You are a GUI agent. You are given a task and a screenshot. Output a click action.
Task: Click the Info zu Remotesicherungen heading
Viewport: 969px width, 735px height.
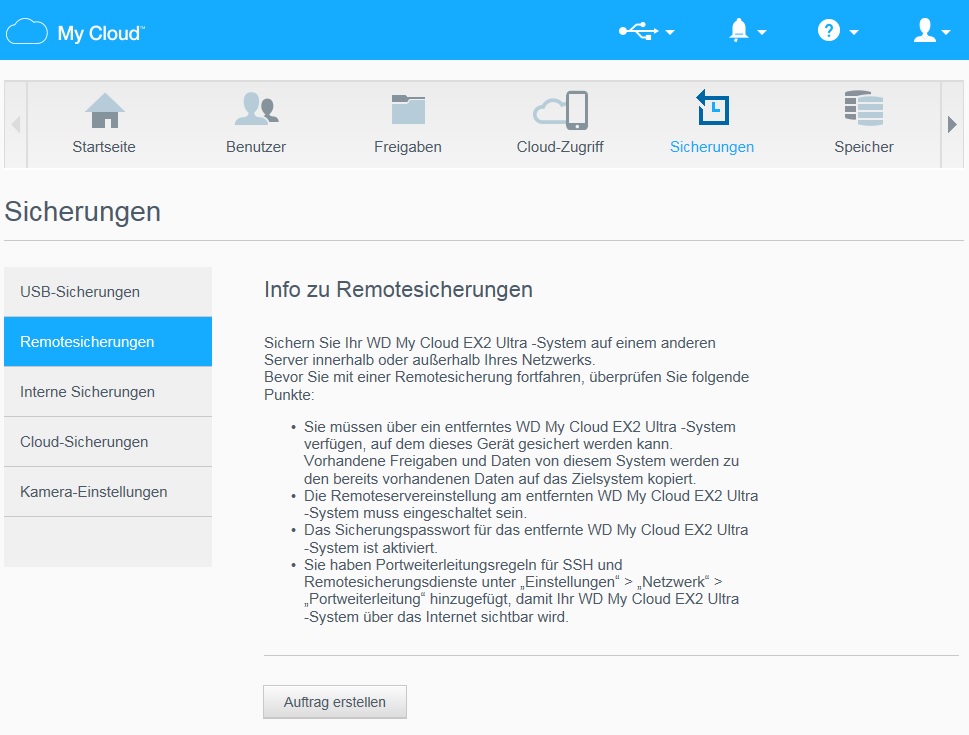coord(399,289)
